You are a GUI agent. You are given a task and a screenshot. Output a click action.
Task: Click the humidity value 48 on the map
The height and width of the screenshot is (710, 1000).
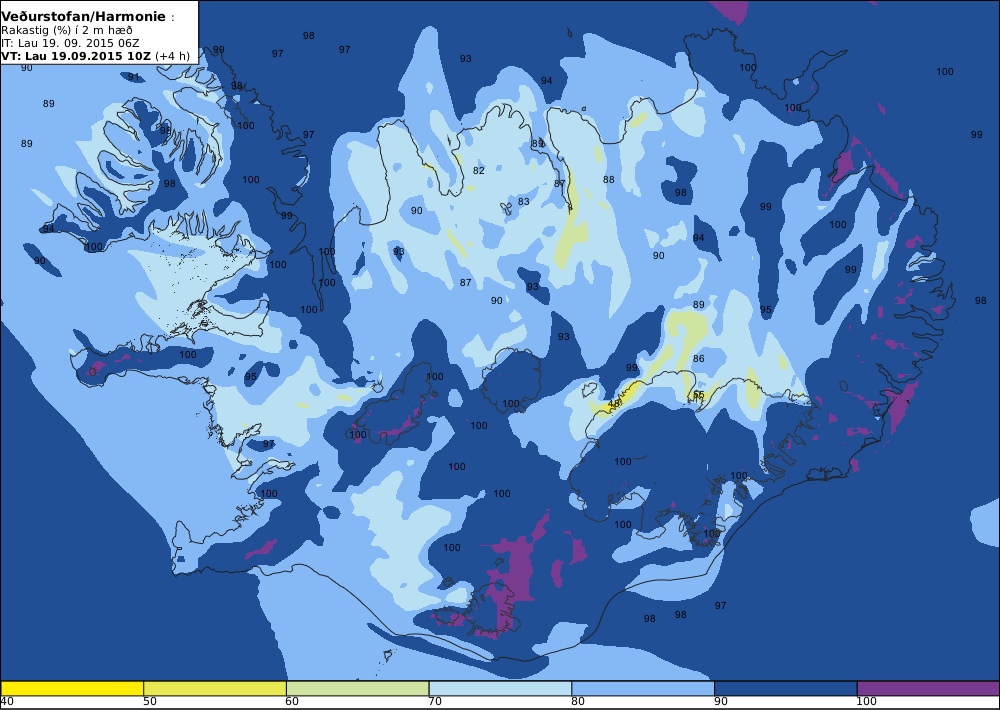[614, 404]
